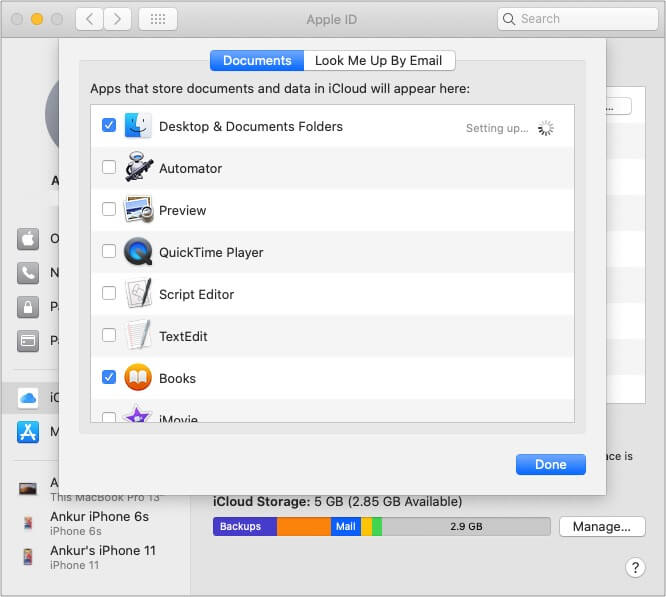Enable the Preview checkbox
This screenshot has height=597, width=666.
109,209
